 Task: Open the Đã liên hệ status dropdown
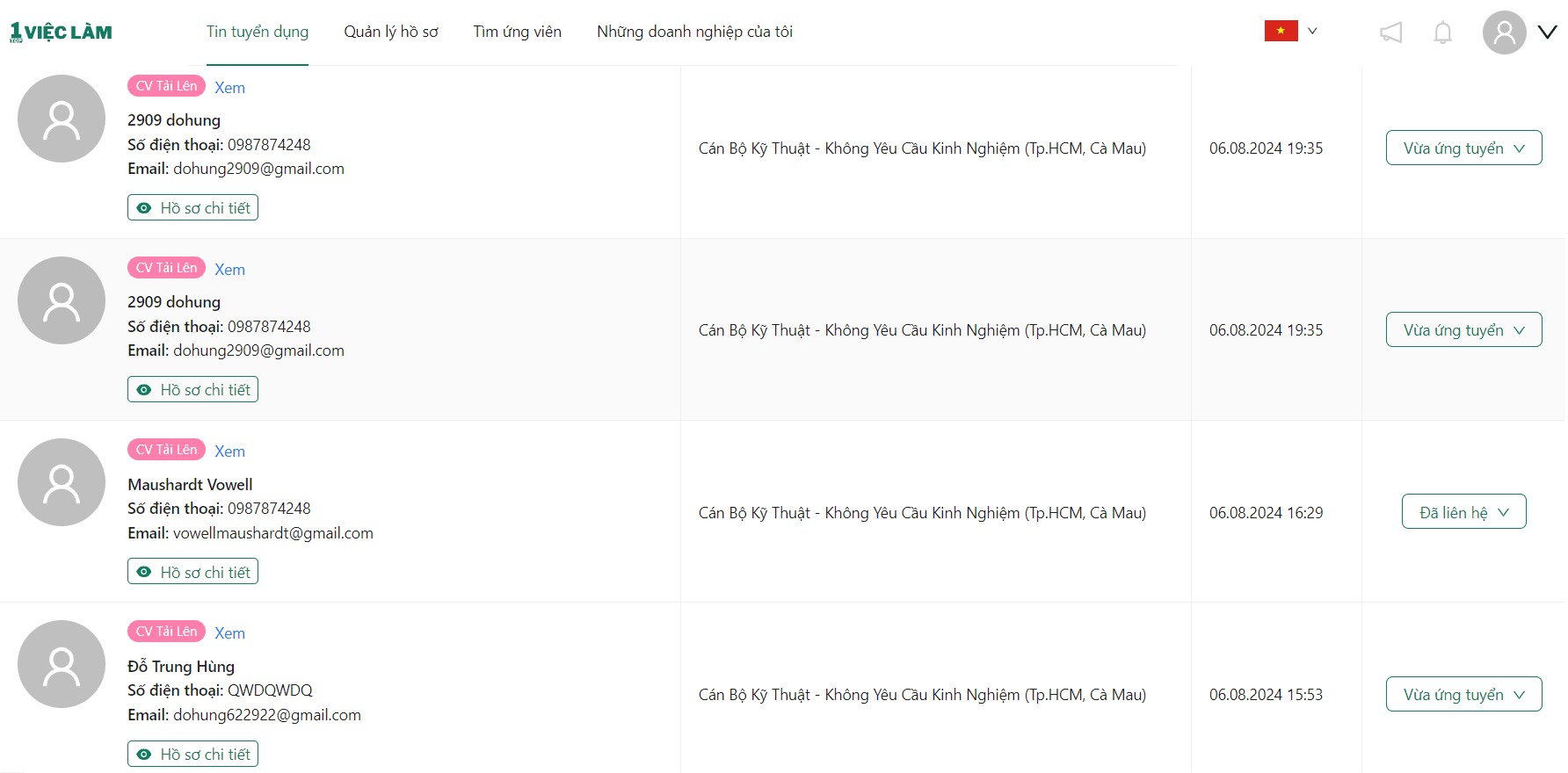coord(1463,512)
